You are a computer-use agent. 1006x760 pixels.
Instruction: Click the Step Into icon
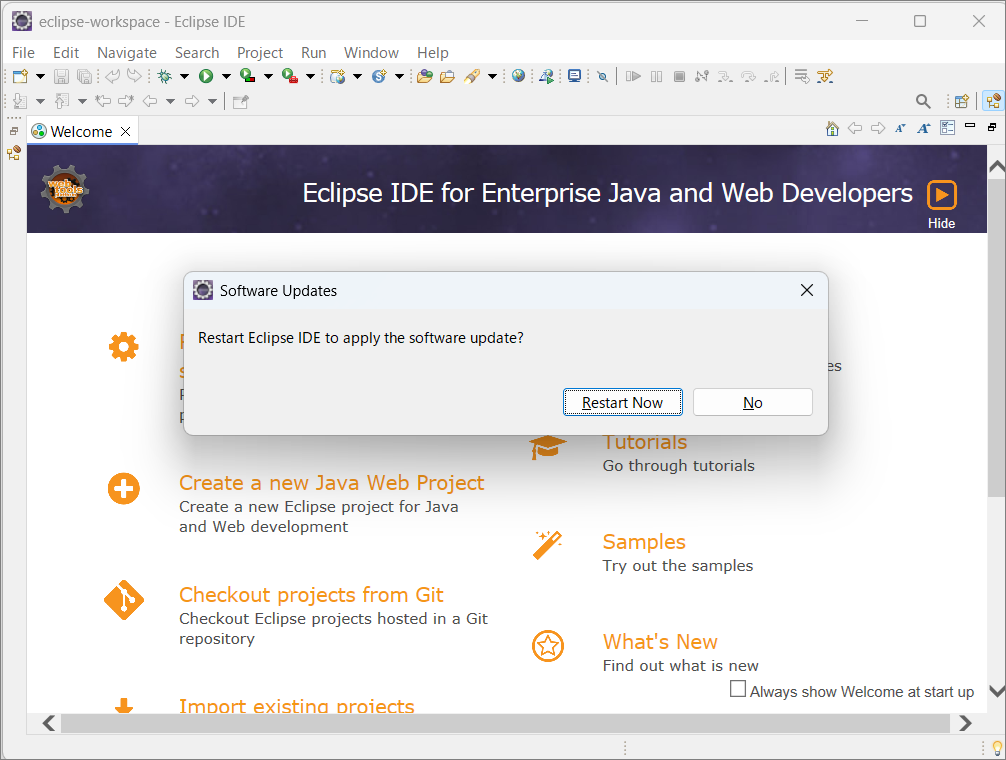tap(725, 76)
